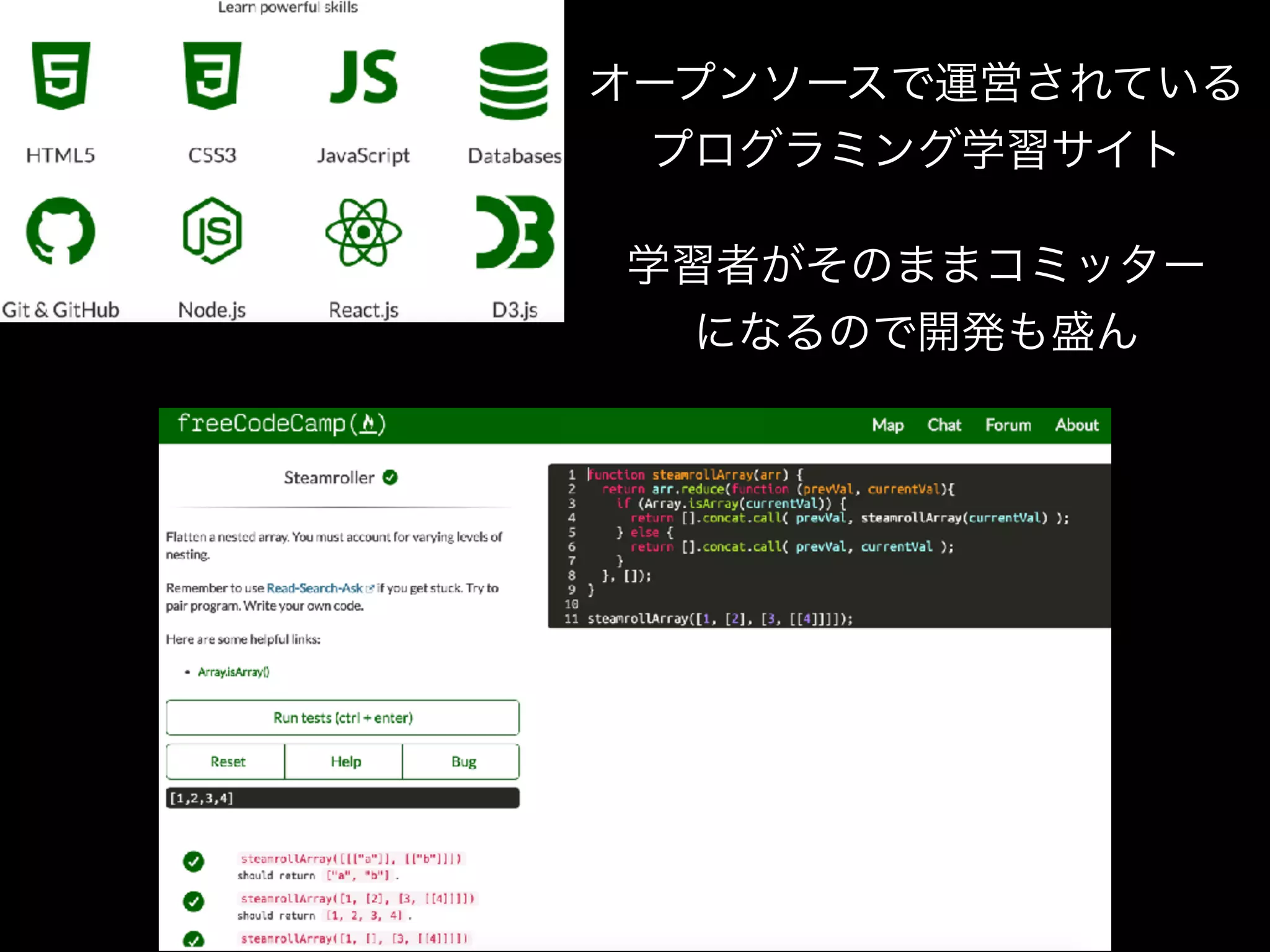
Task: Open the Forum menu item
Action: click(1008, 425)
